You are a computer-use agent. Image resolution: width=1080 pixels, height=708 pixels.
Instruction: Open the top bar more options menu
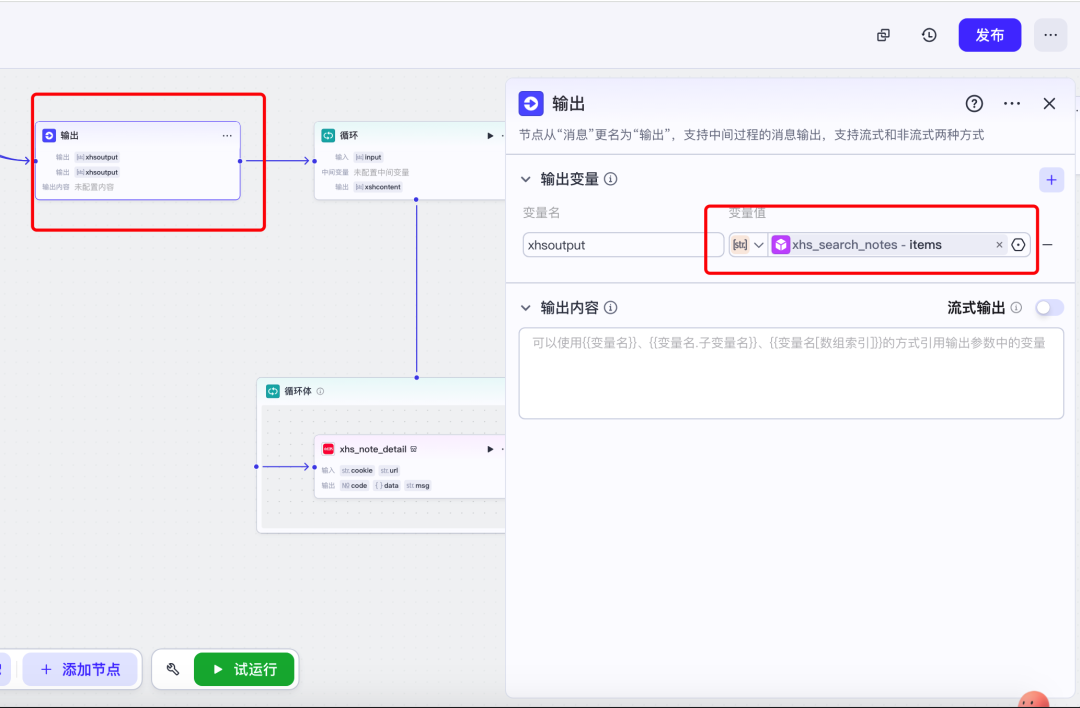1050,35
